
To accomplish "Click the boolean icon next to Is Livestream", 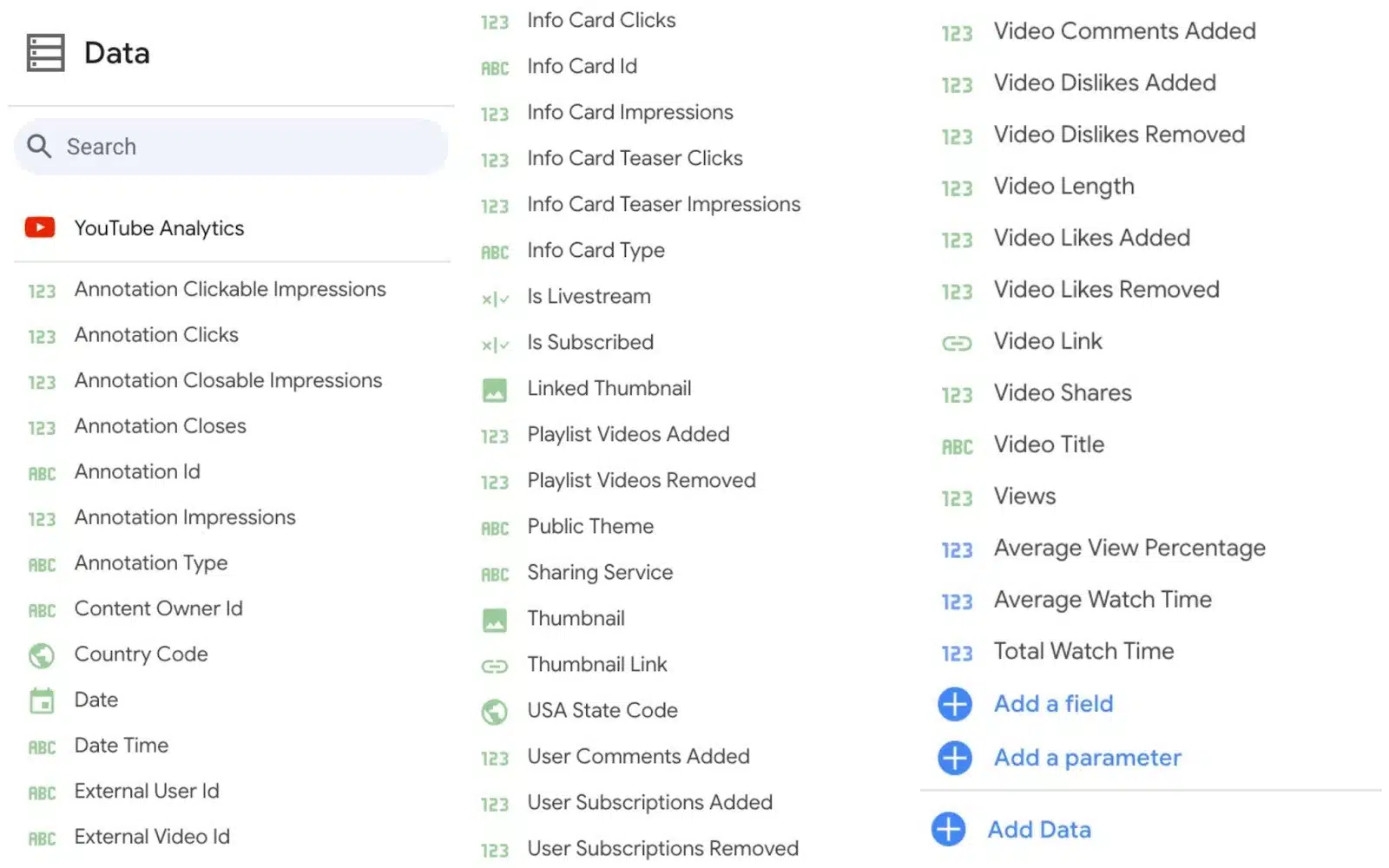I will pos(495,299).
